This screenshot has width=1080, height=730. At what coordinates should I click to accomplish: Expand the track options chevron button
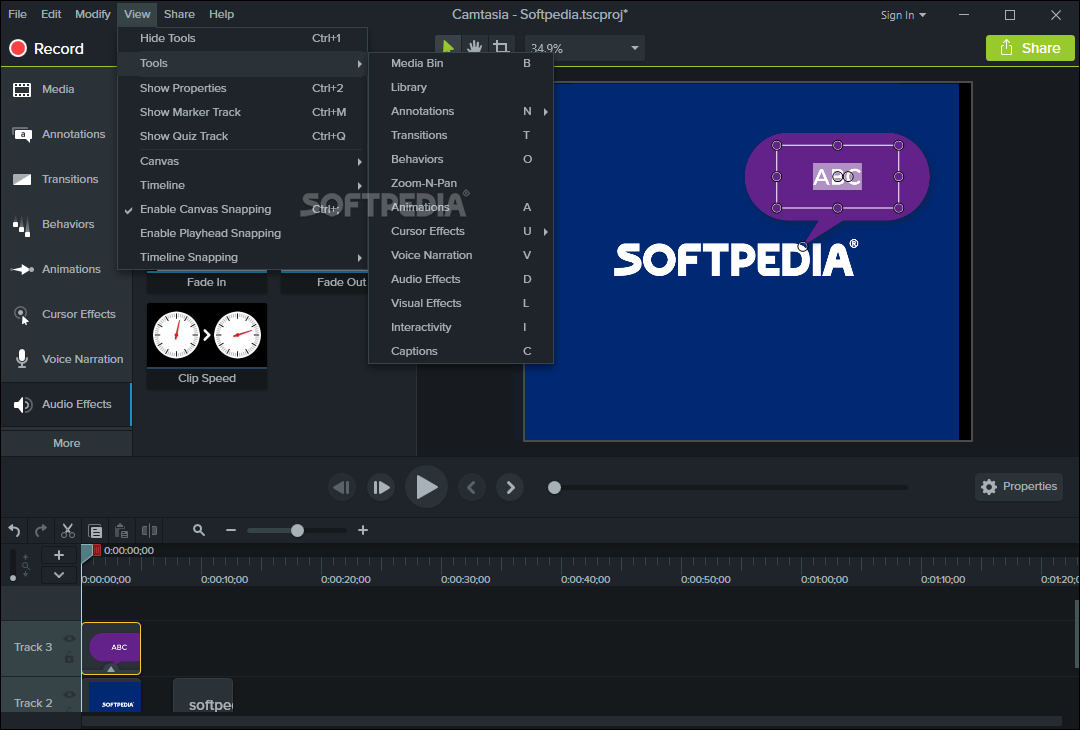[59, 575]
